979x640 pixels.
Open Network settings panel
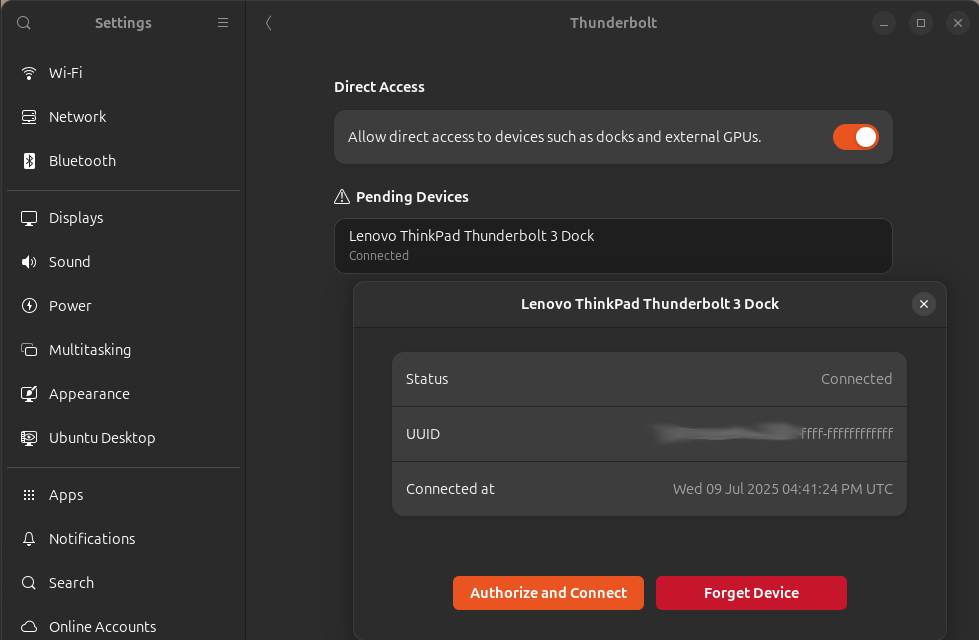tap(124, 117)
